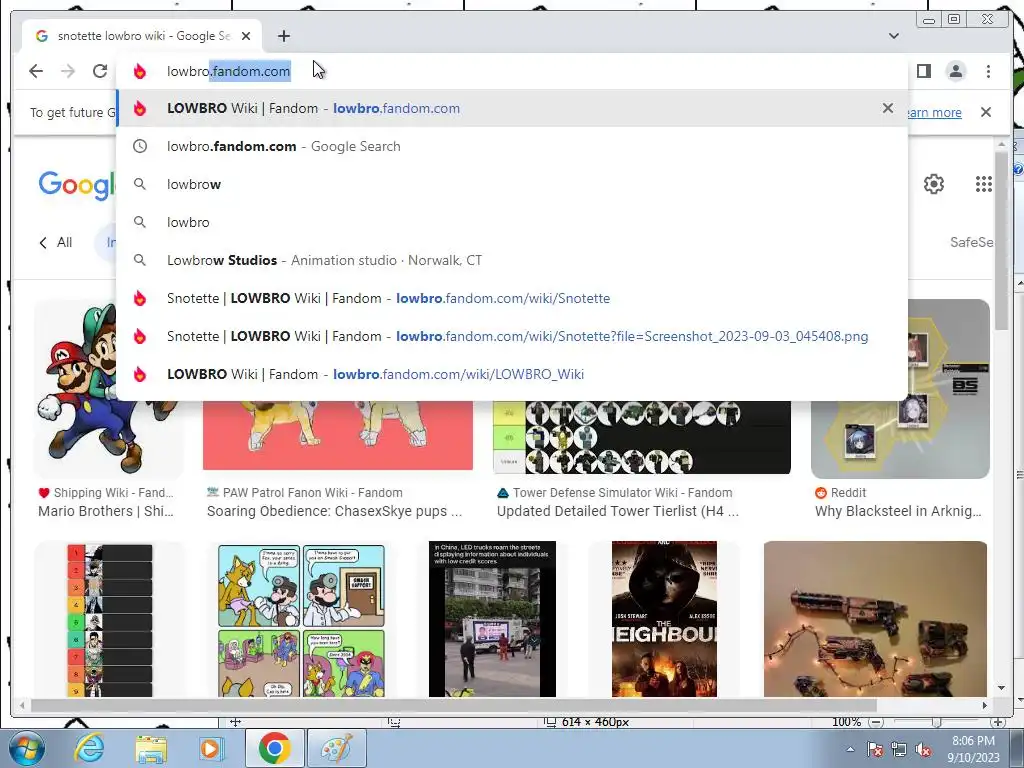Click Paint zoom-in plus button
The height and width of the screenshot is (768, 1024).
[x=998, y=722]
